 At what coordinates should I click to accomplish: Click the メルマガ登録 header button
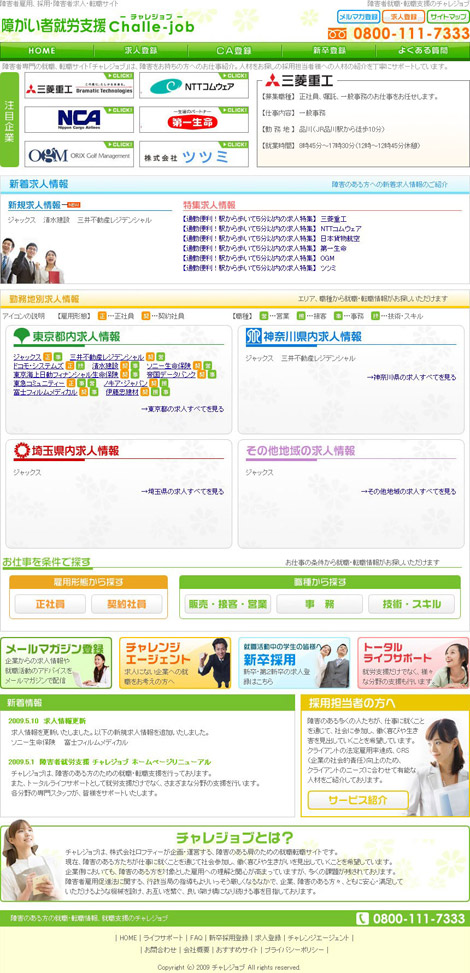coord(358,17)
